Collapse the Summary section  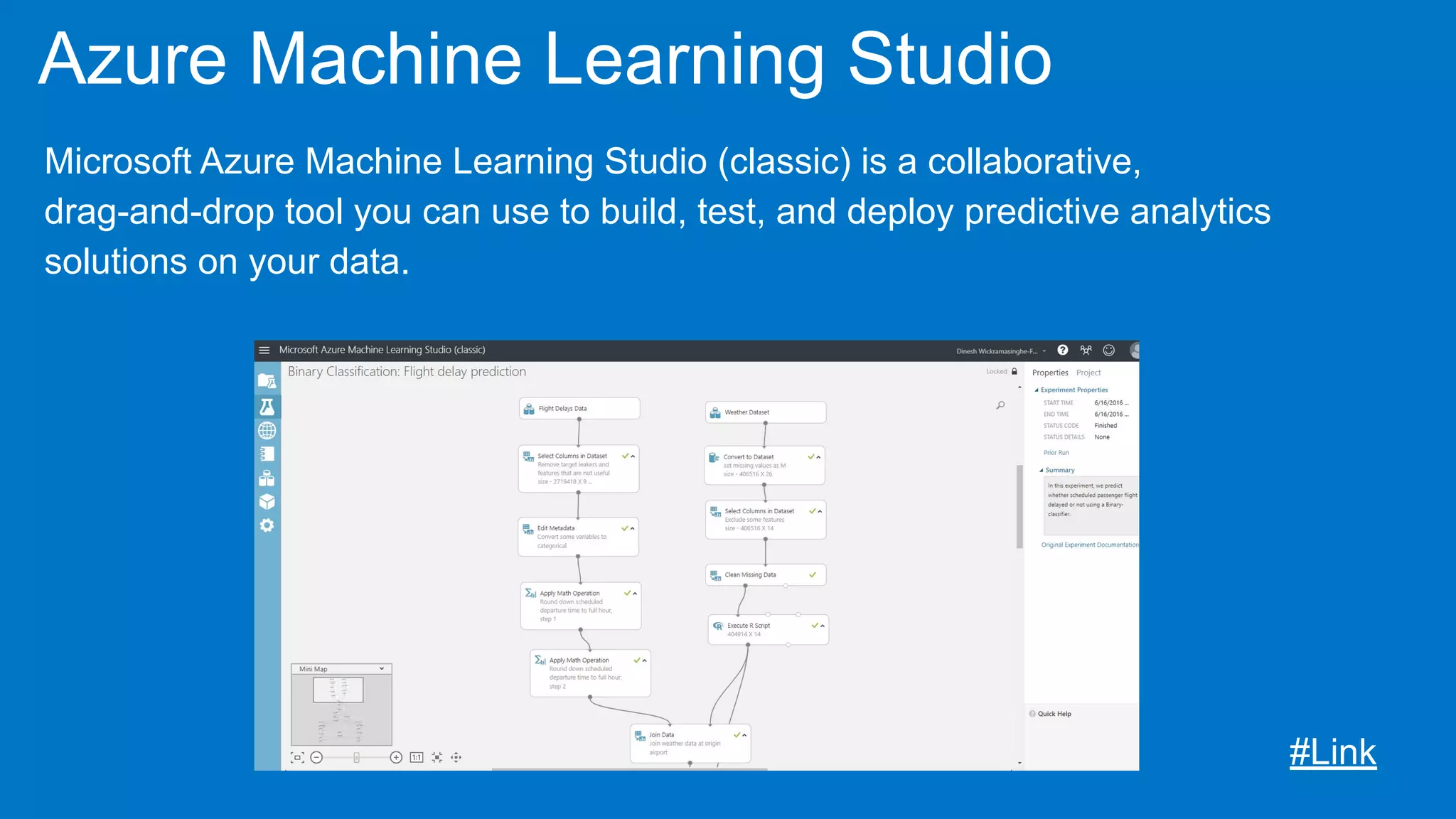(1041, 470)
